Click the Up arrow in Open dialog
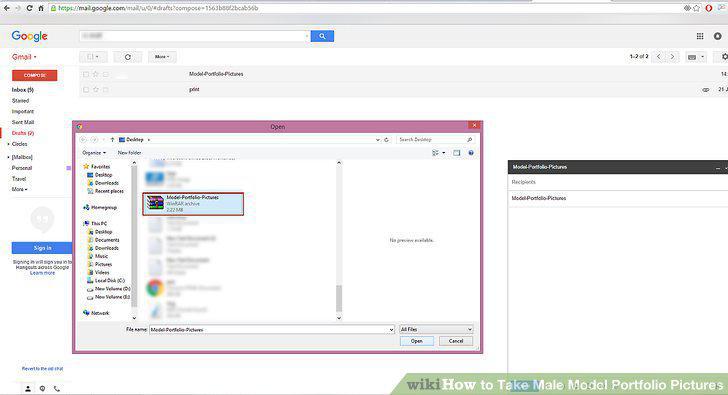Viewport: 728px width, 395px height. pyautogui.click(x=112, y=139)
